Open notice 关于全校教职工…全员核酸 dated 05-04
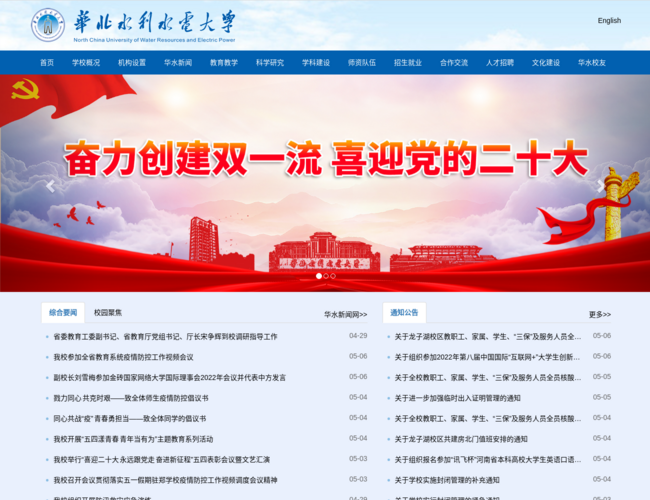This screenshot has height=500, width=650. [x=488, y=419]
